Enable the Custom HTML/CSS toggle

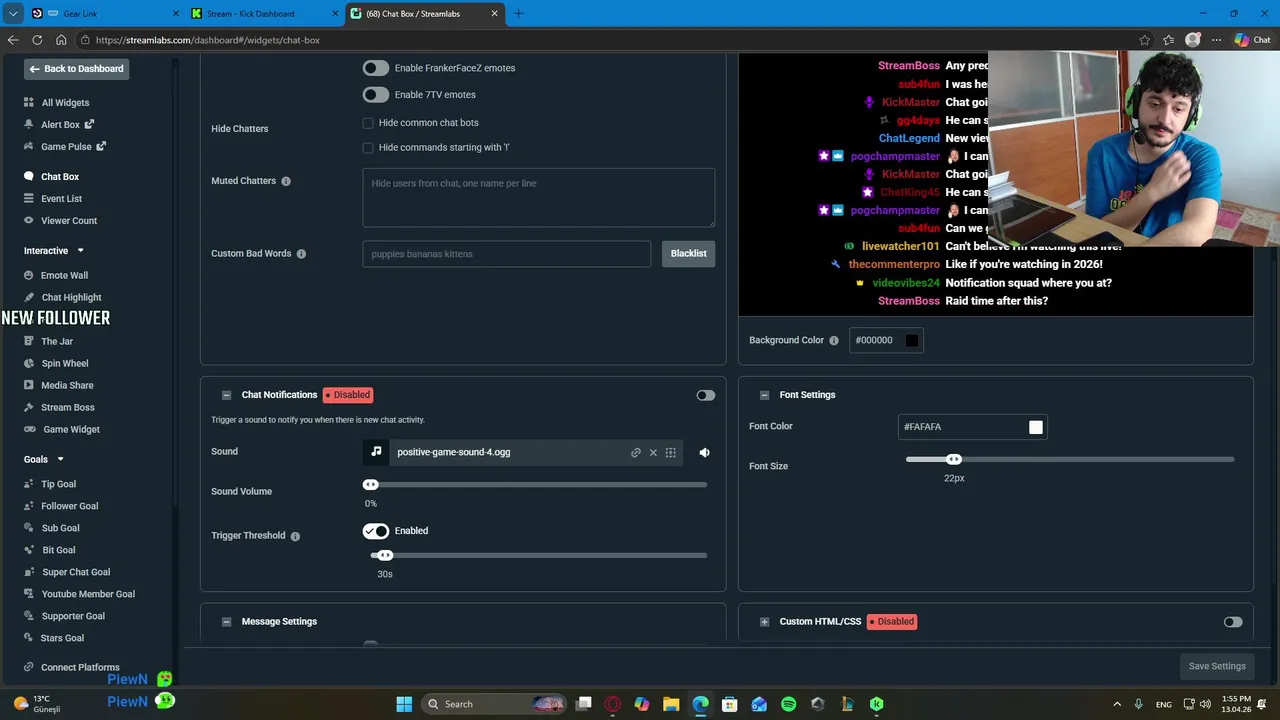[x=1233, y=622]
